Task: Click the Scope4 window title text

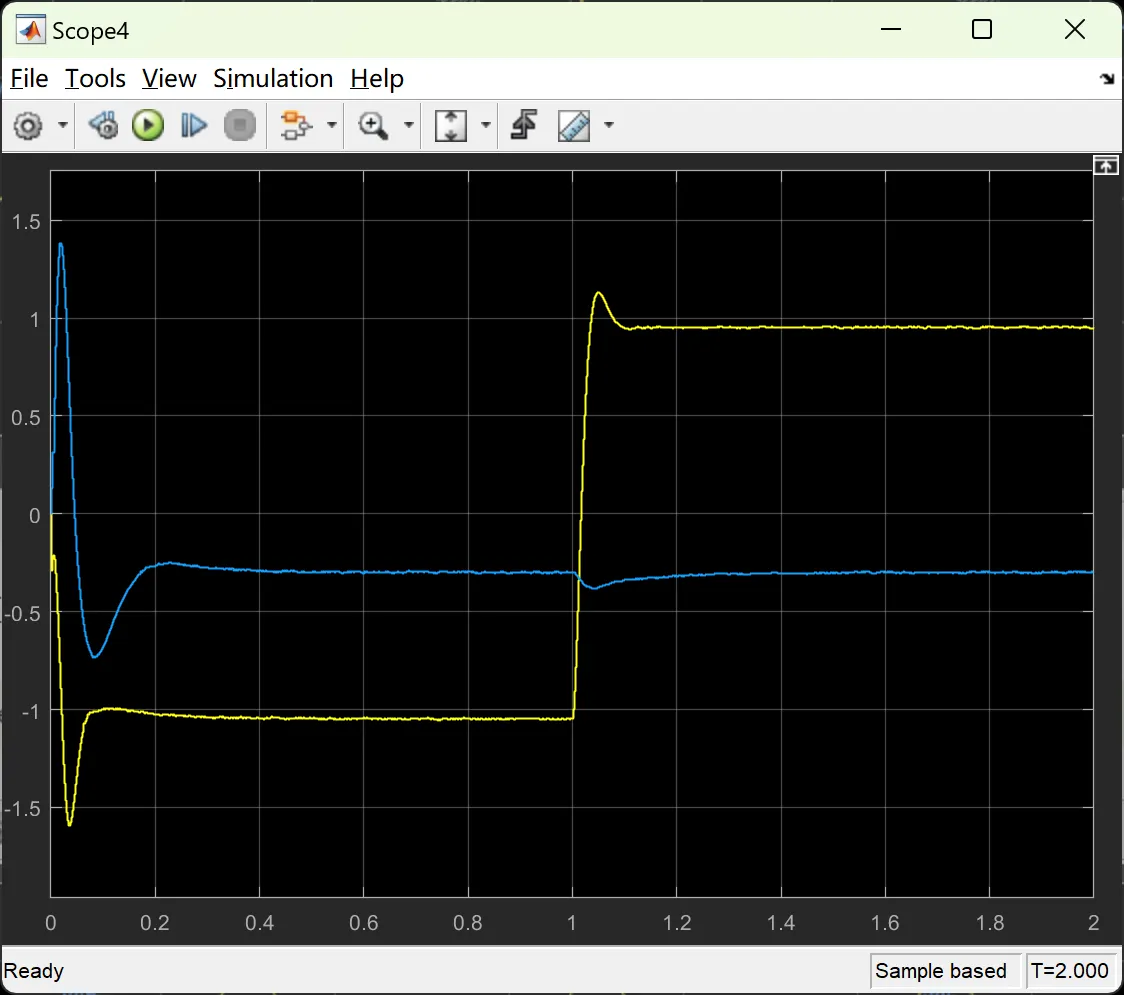Action: (90, 31)
